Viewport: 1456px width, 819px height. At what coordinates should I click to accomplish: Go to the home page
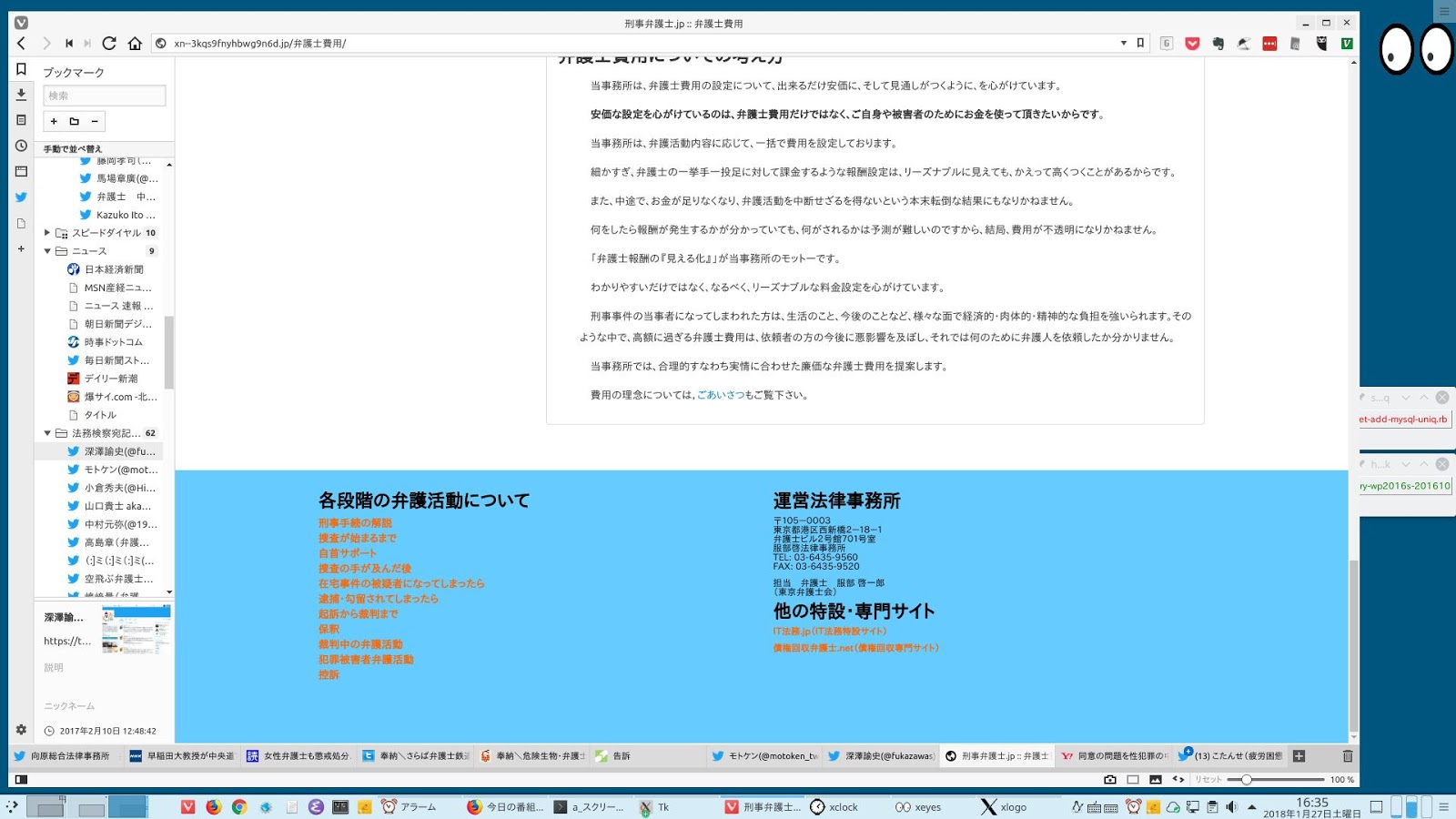[135, 43]
